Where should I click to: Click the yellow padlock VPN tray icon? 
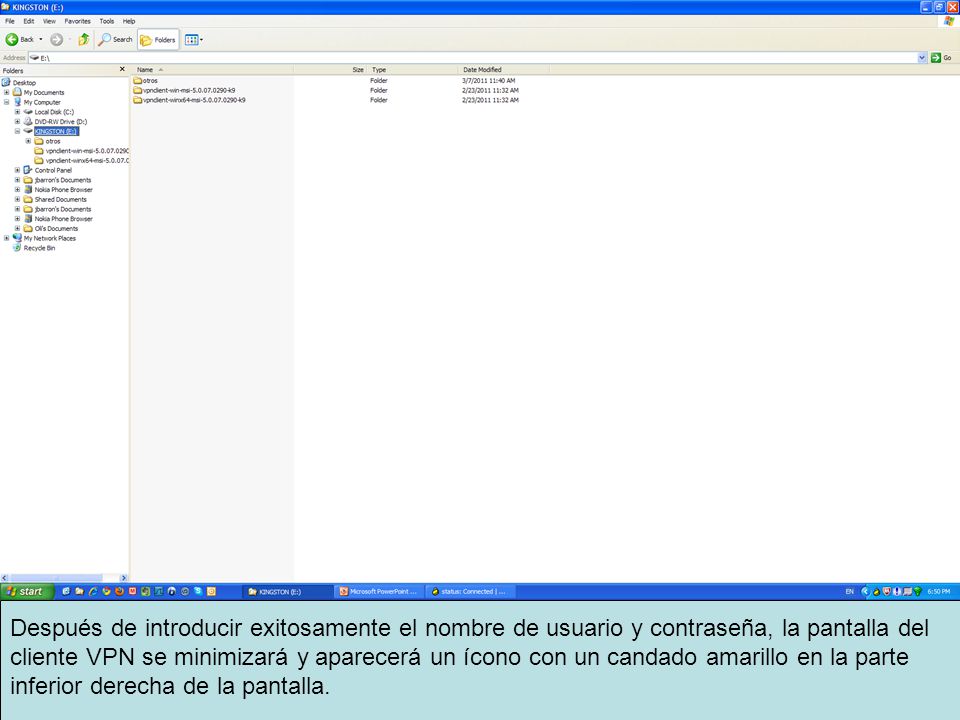tap(877, 591)
